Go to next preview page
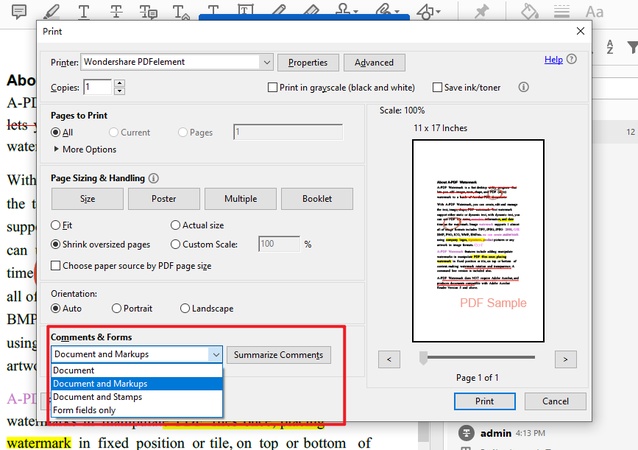The height and width of the screenshot is (450, 638). click(x=566, y=359)
